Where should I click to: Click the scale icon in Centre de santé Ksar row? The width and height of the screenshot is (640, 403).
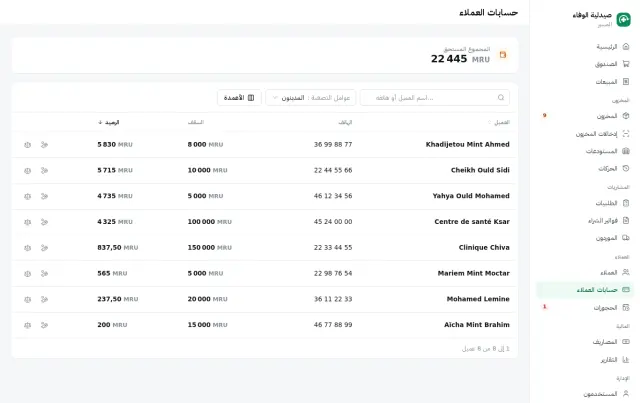[27, 222]
